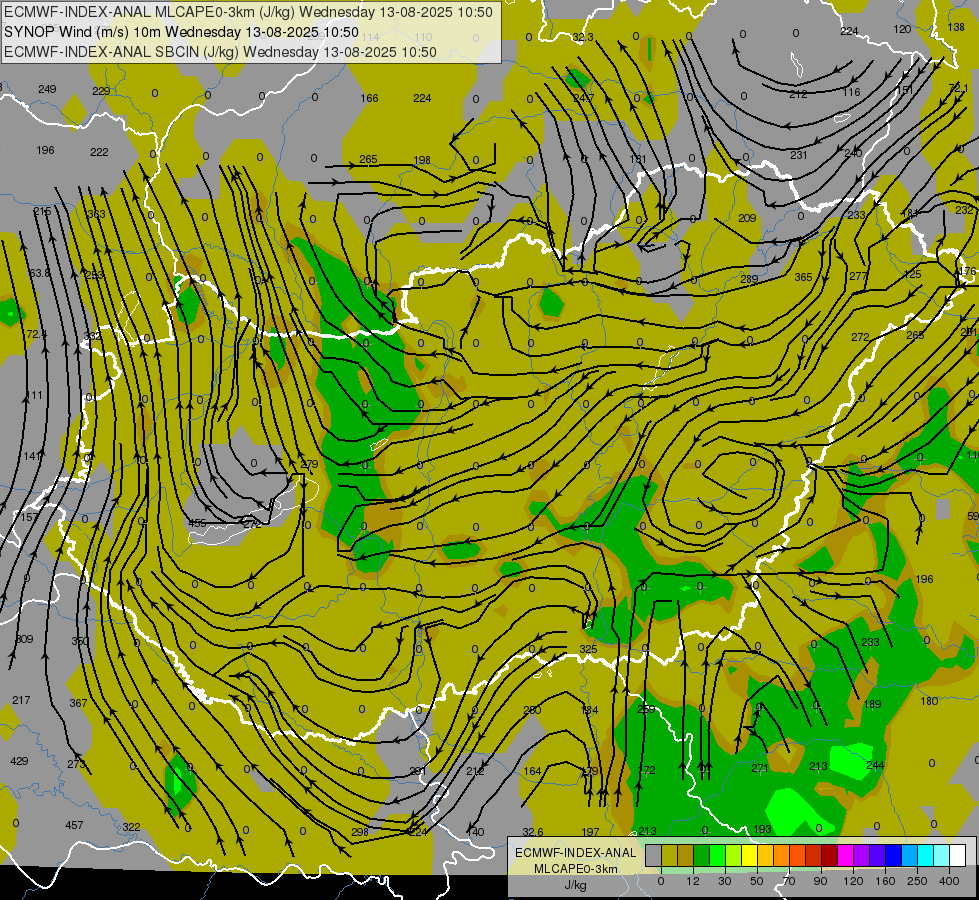
Task: Click the olive swatch right of gray
Action: 669,855
